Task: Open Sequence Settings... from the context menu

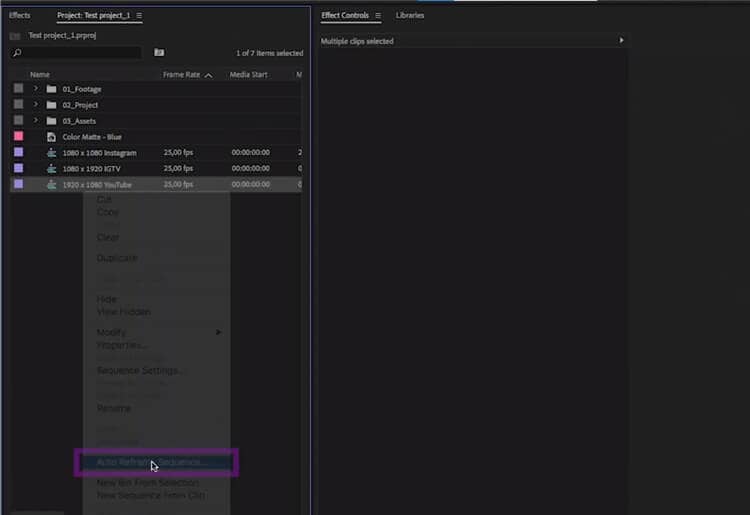Action: tap(140, 371)
